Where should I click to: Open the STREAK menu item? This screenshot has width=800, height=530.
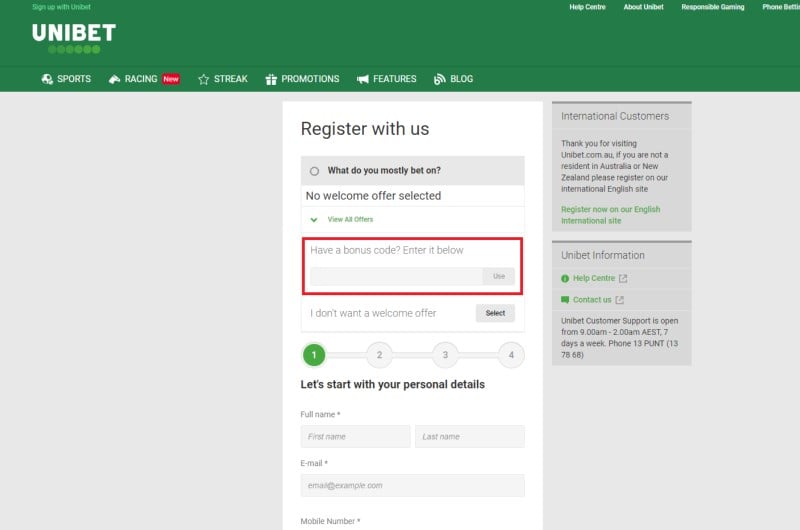tap(231, 79)
